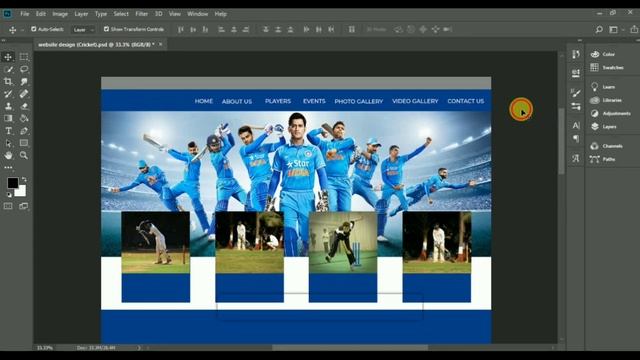The image size is (640, 360).
Task: Click EVENTS in the website mockup
Action: pos(314,101)
